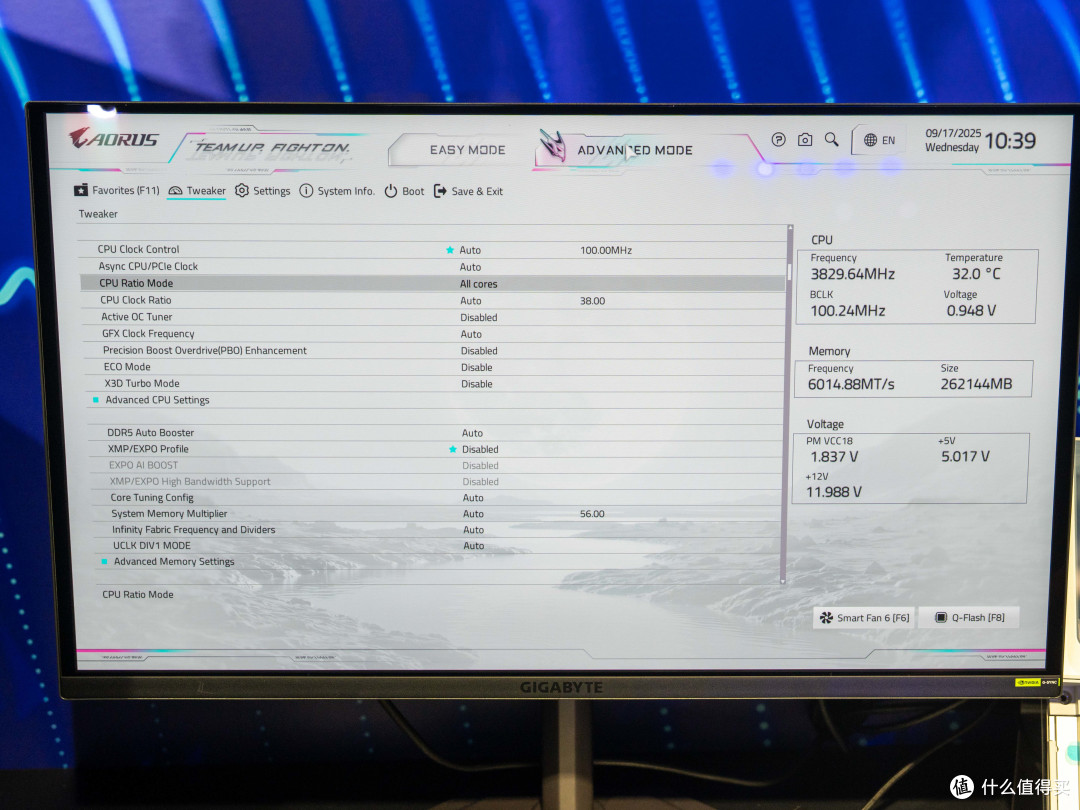Click the AORUS logo
Screen dimensions: 1080x810
coord(114,140)
